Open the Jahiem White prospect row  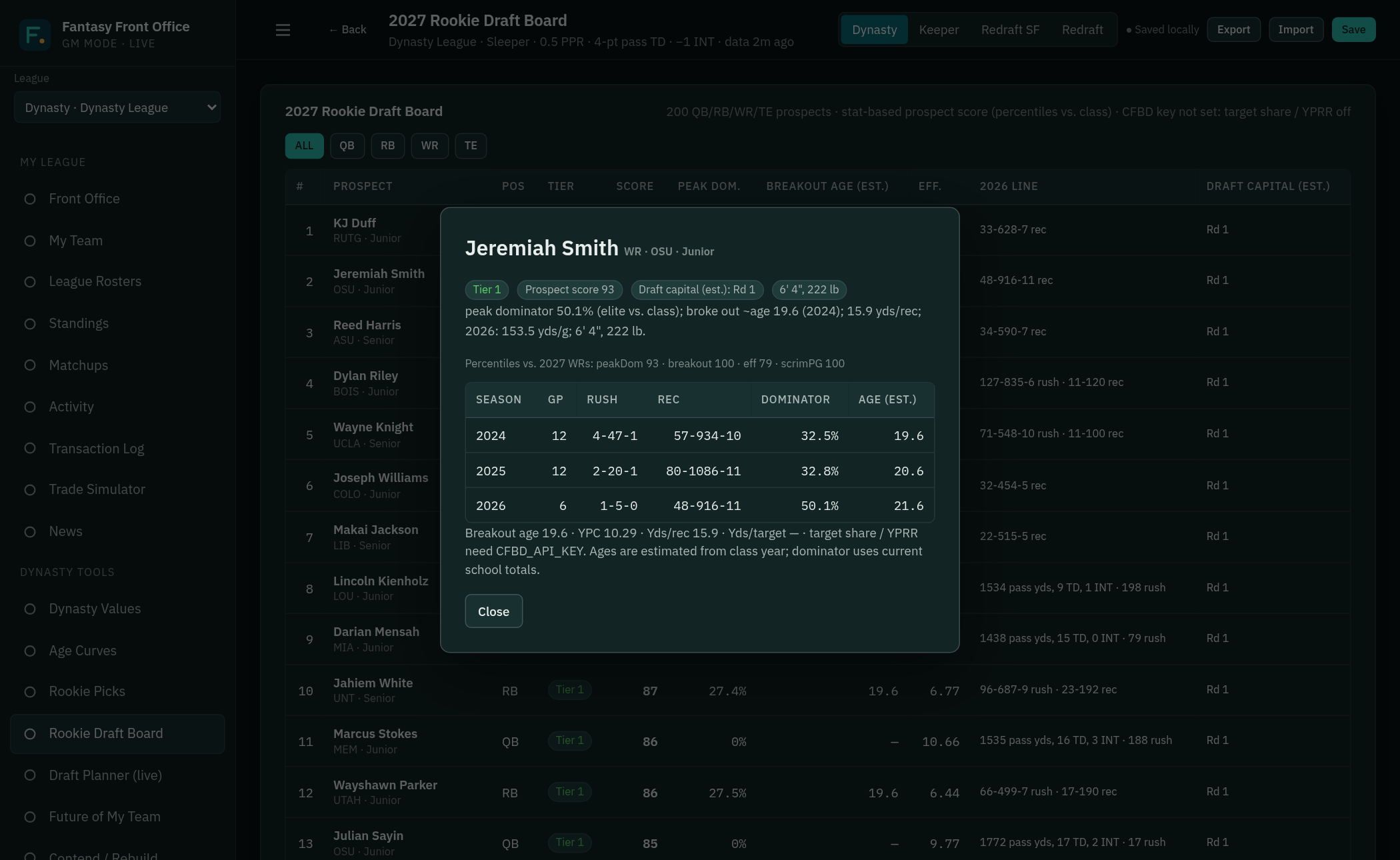[818, 690]
